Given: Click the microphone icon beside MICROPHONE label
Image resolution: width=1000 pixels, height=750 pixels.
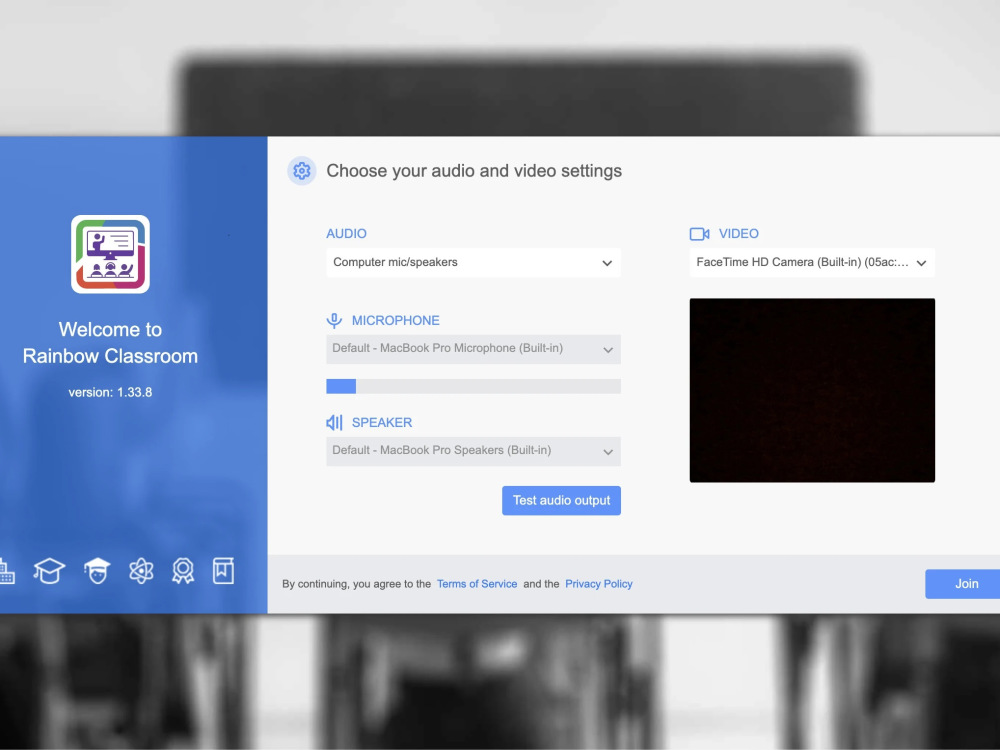Looking at the screenshot, I should pyautogui.click(x=334, y=321).
